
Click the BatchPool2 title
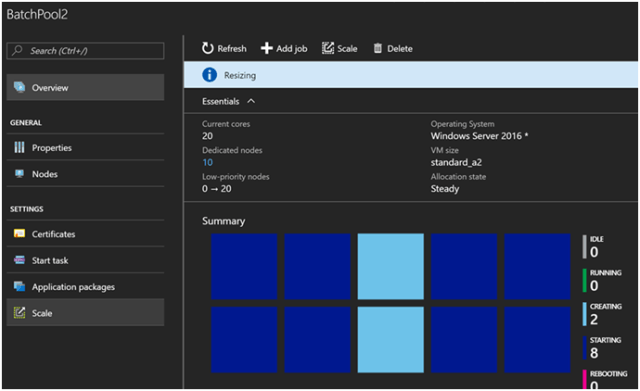[37, 14]
